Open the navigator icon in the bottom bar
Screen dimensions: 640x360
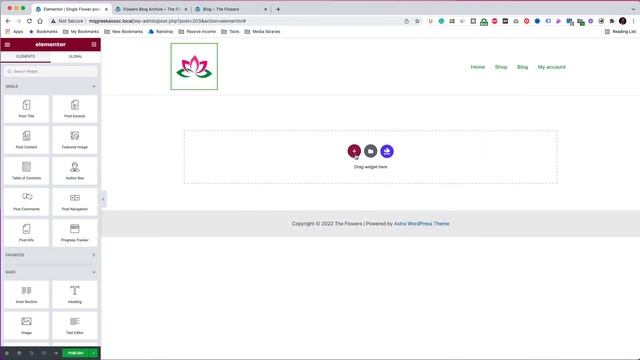[19, 353]
